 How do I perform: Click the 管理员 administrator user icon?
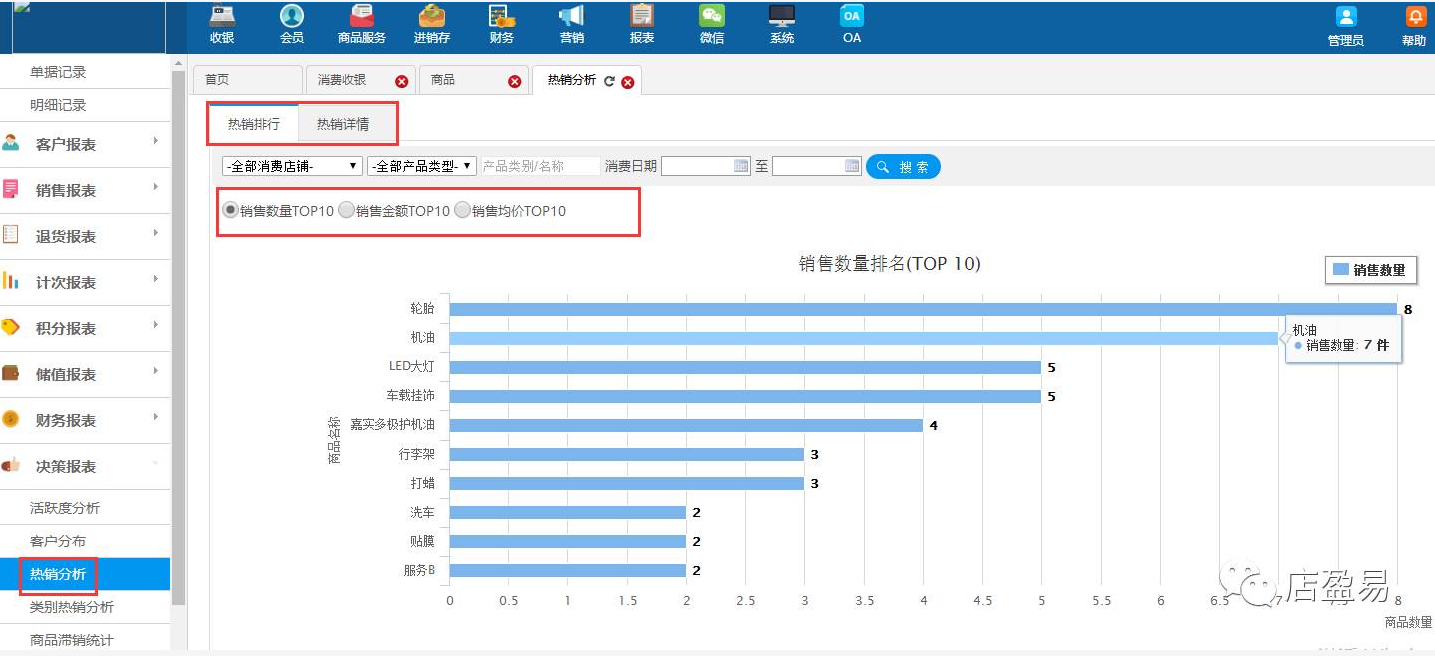coord(1346,18)
